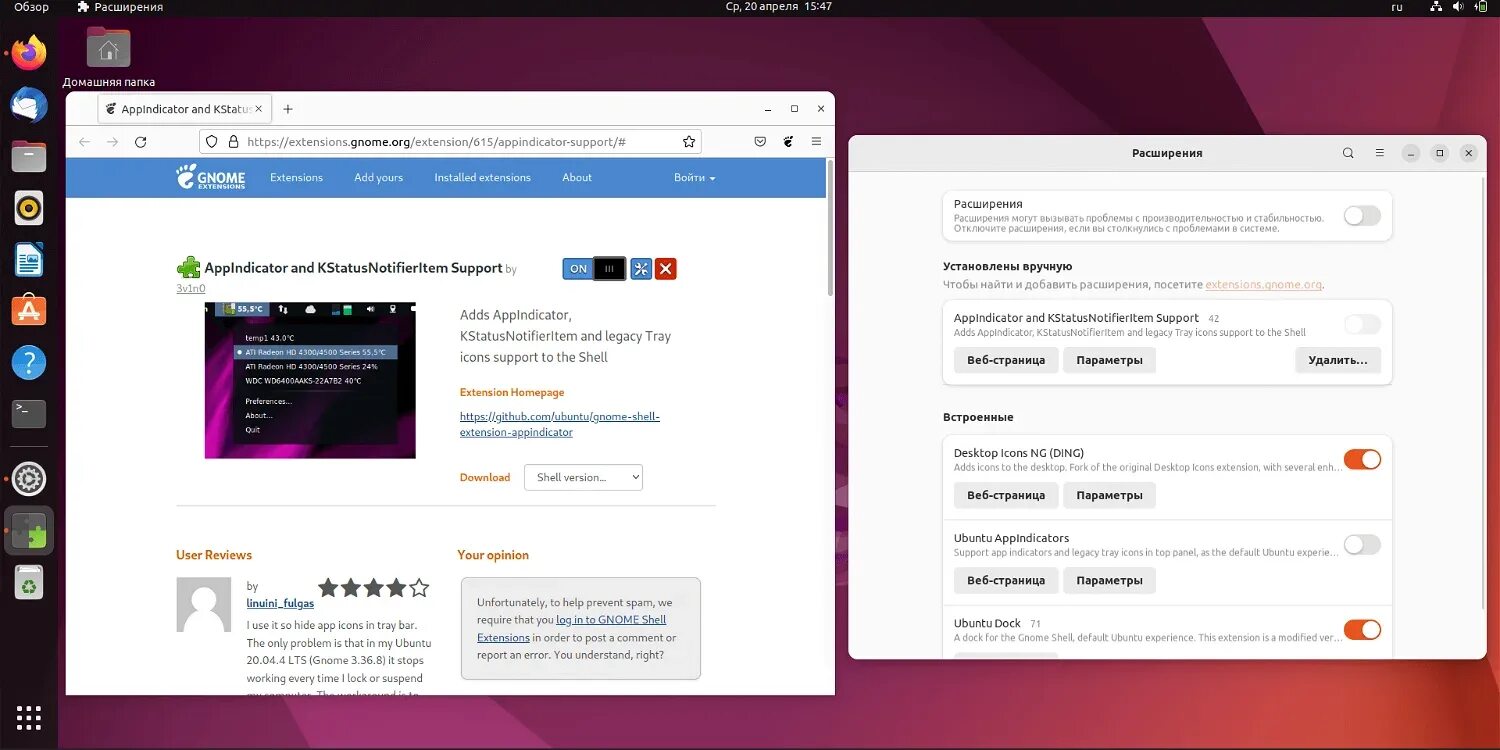Launch LibreOffice Writer from dock

pyautogui.click(x=29, y=260)
